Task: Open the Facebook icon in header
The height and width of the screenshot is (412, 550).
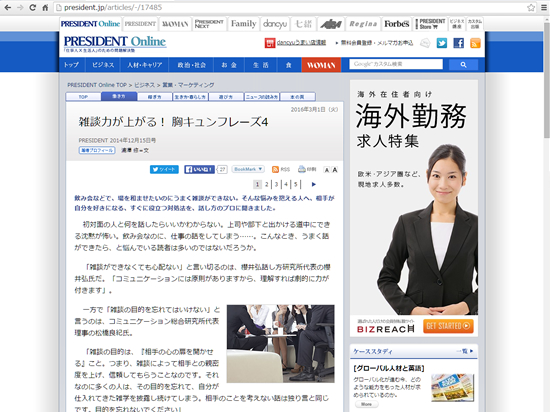Action: [458, 43]
